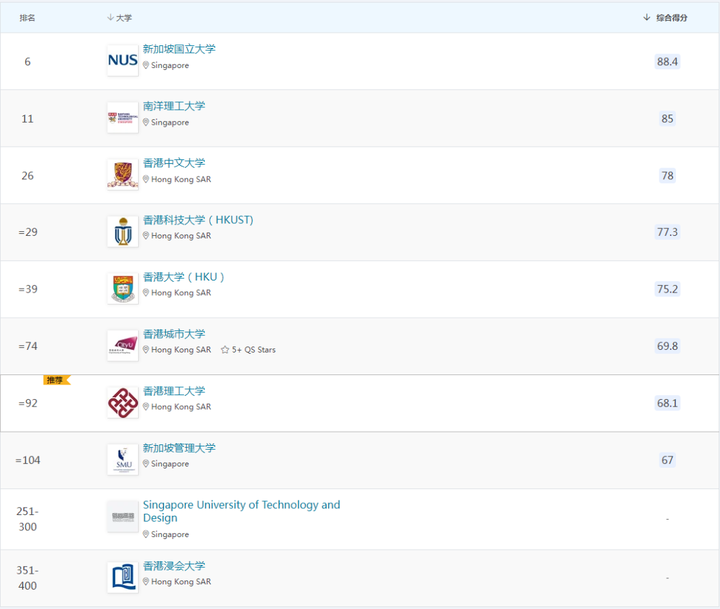Click the 综合得分 column header text
The width and height of the screenshot is (720, 609).
[x=672, y=17]
